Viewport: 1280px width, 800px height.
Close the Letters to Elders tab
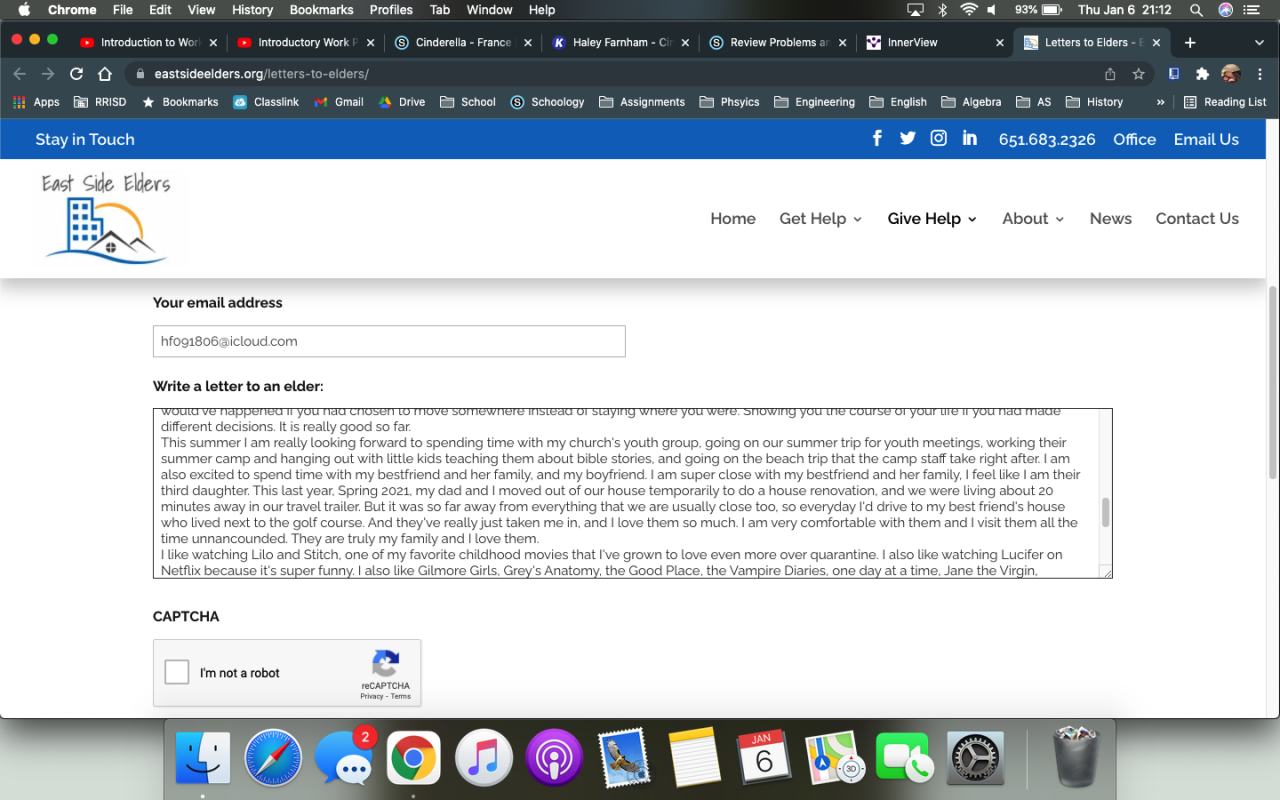tap(1157, 43)
